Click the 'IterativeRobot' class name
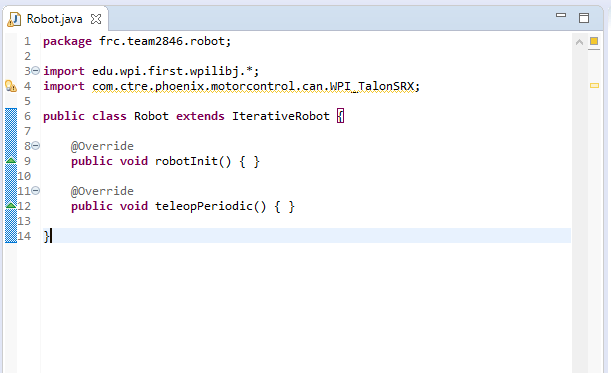Image resolution: width=611 pixels, height=373 pixels. pos(281,116)
